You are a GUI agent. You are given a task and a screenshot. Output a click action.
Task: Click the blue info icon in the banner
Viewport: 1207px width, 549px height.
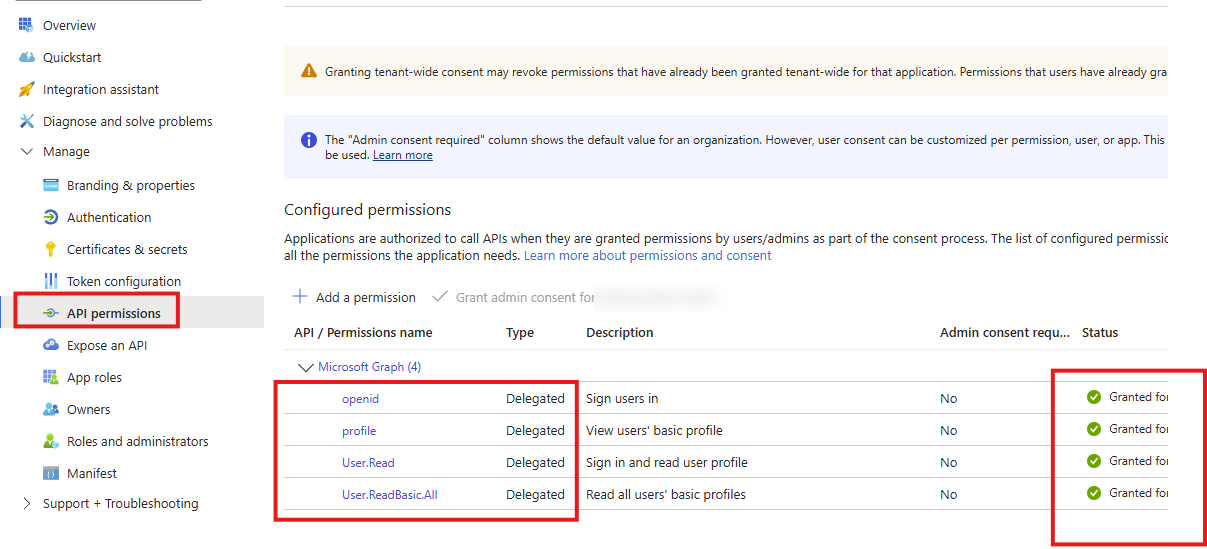[309, 140]
